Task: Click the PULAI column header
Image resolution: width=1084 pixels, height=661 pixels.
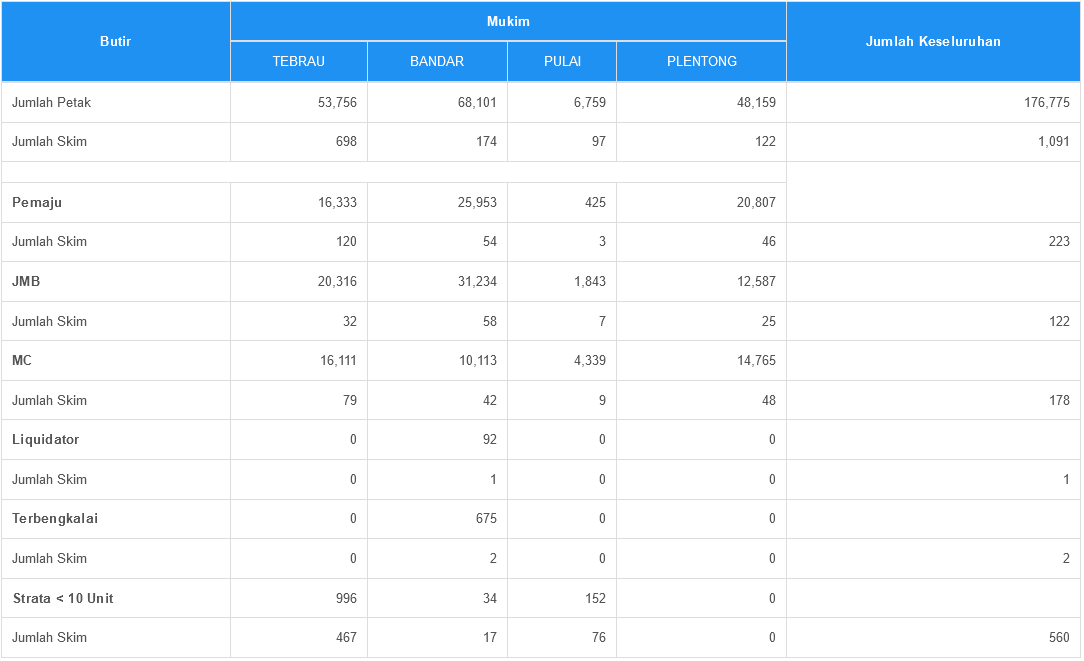Action: point(562,61)
